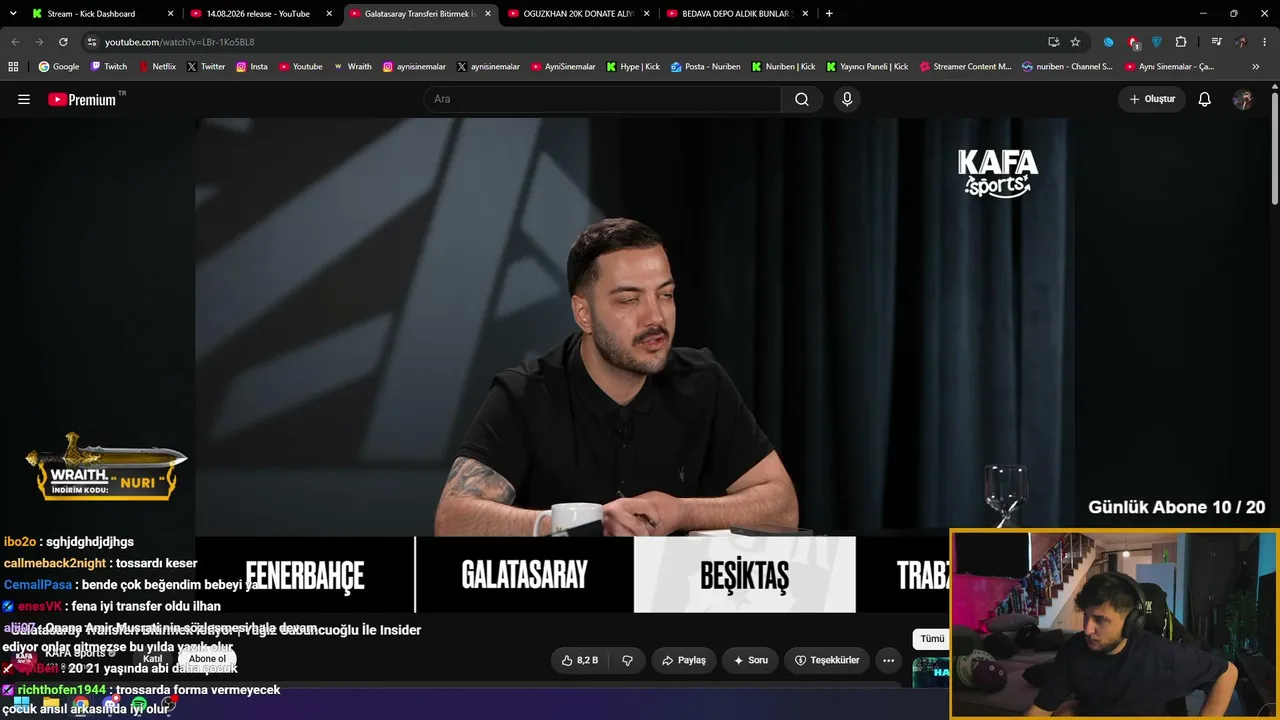Start voice search with the microphone
This screenshot has height=720, width=1280.
click(847, 99)
